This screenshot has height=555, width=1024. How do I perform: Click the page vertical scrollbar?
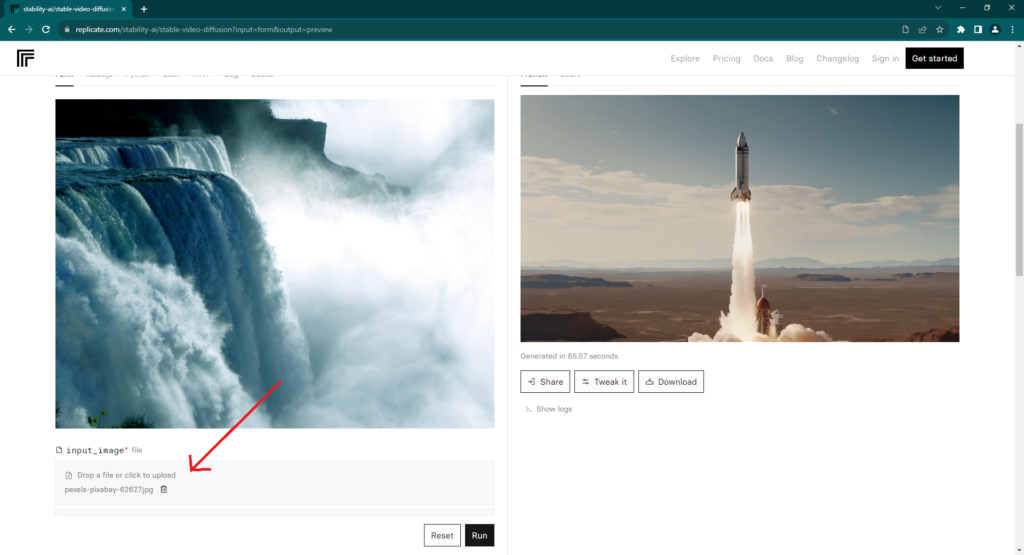1019,199
